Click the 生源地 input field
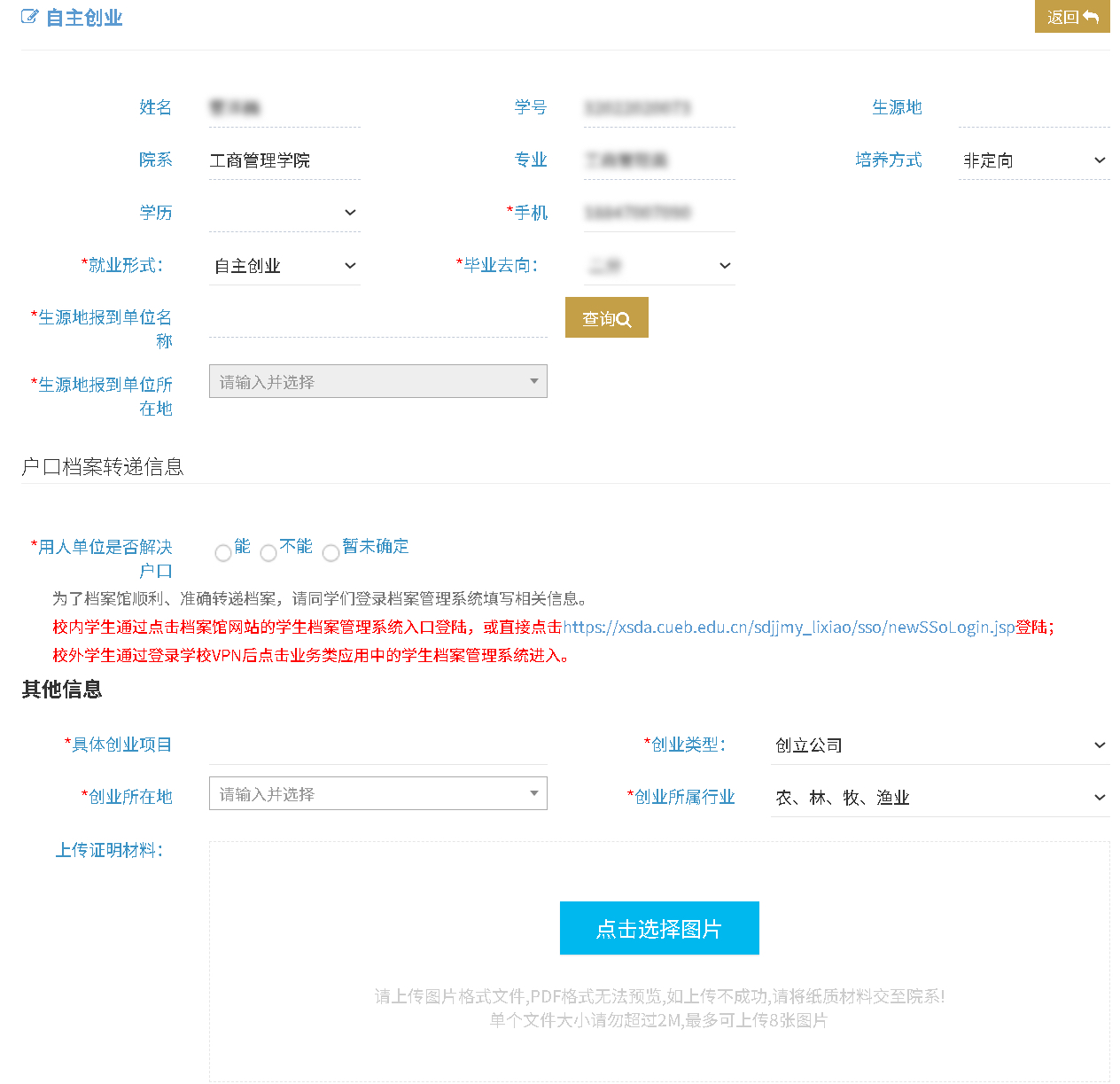1120x1084 pixels. [x=1033, y=108]
